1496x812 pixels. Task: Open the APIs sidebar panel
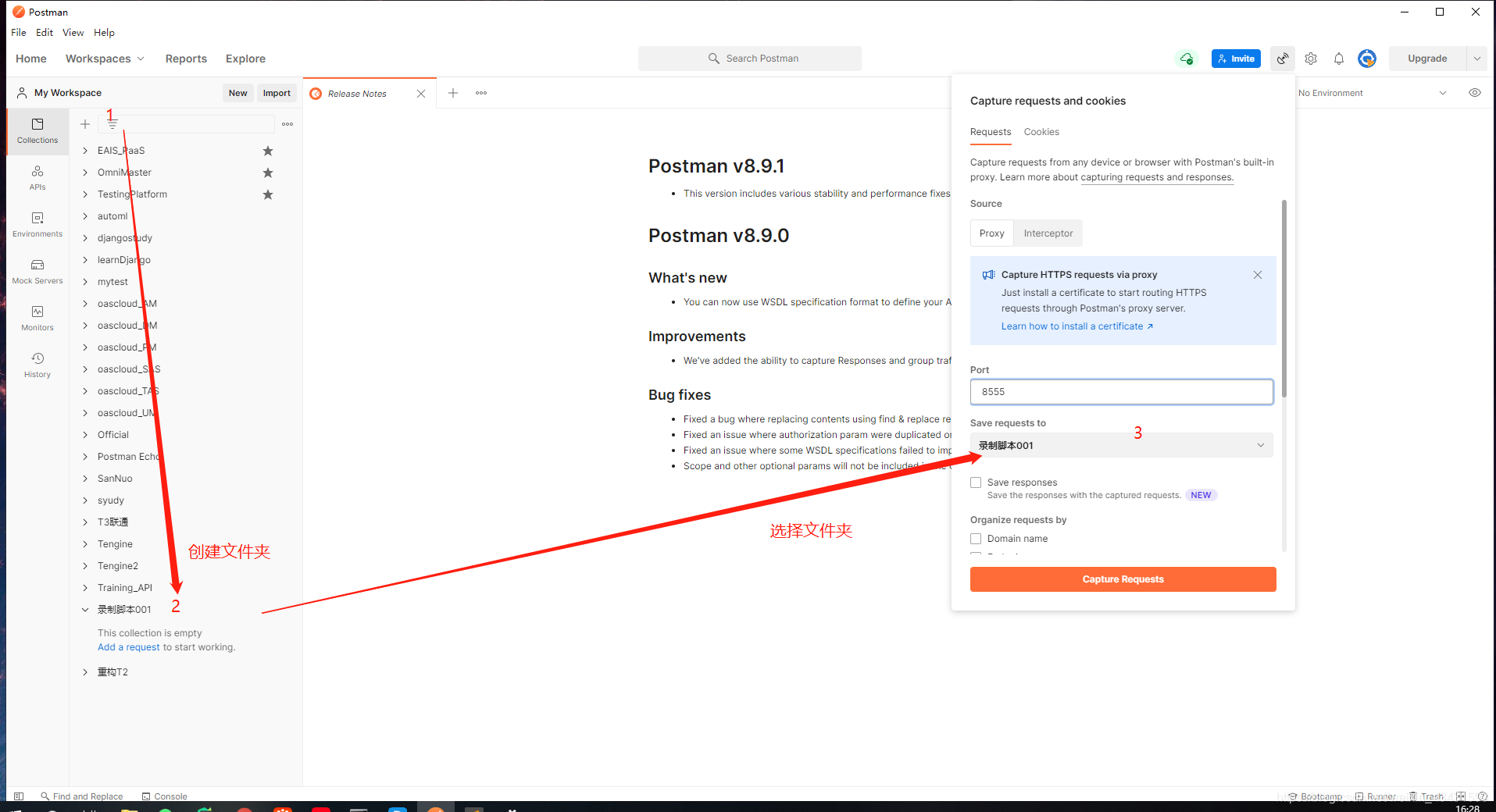(37, 178)
